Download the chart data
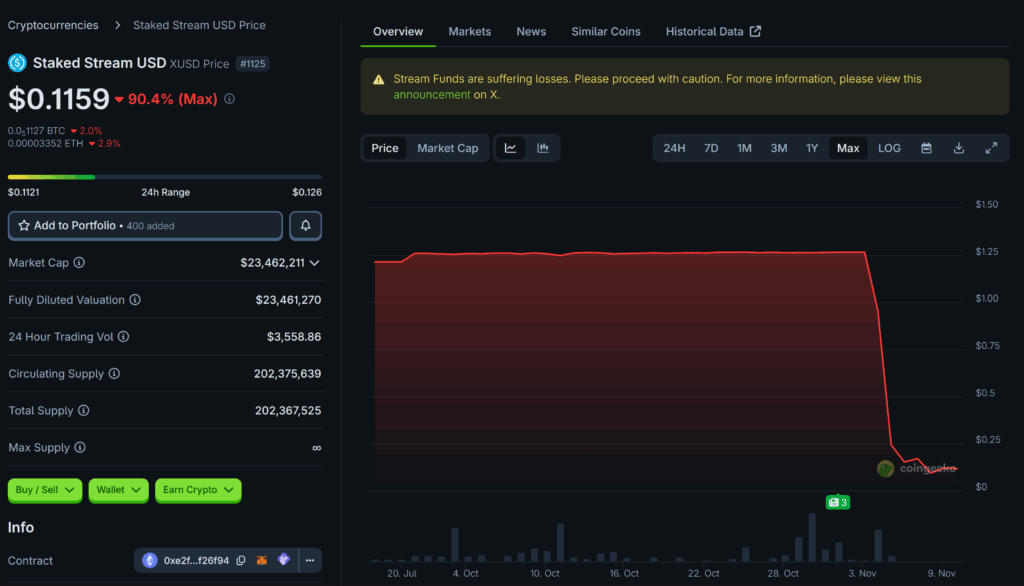The image size is (1024, 586). 959,148
